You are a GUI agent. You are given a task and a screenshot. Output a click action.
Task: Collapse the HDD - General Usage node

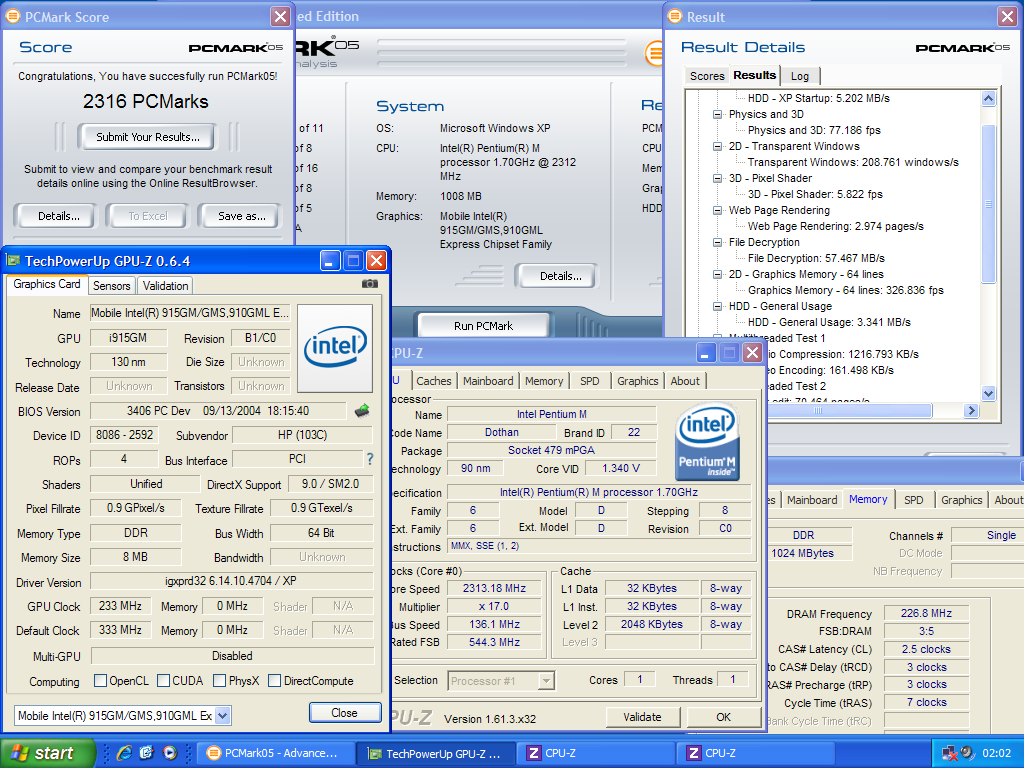point(718,306)
